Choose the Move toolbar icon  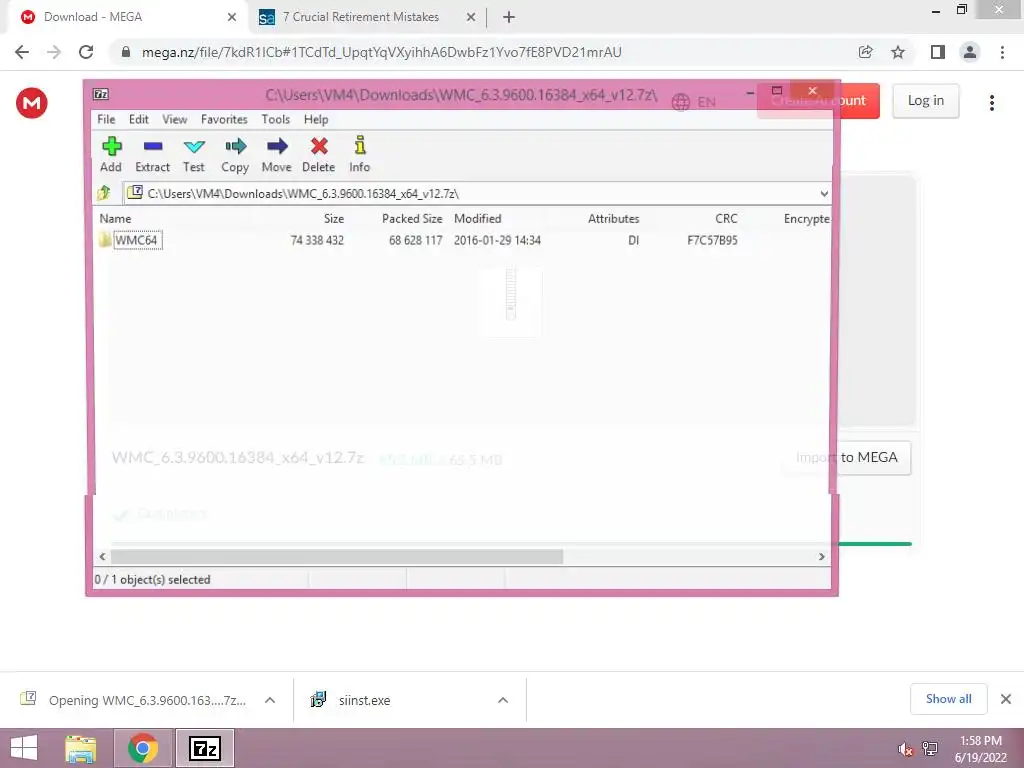click(x=277, y=146)
